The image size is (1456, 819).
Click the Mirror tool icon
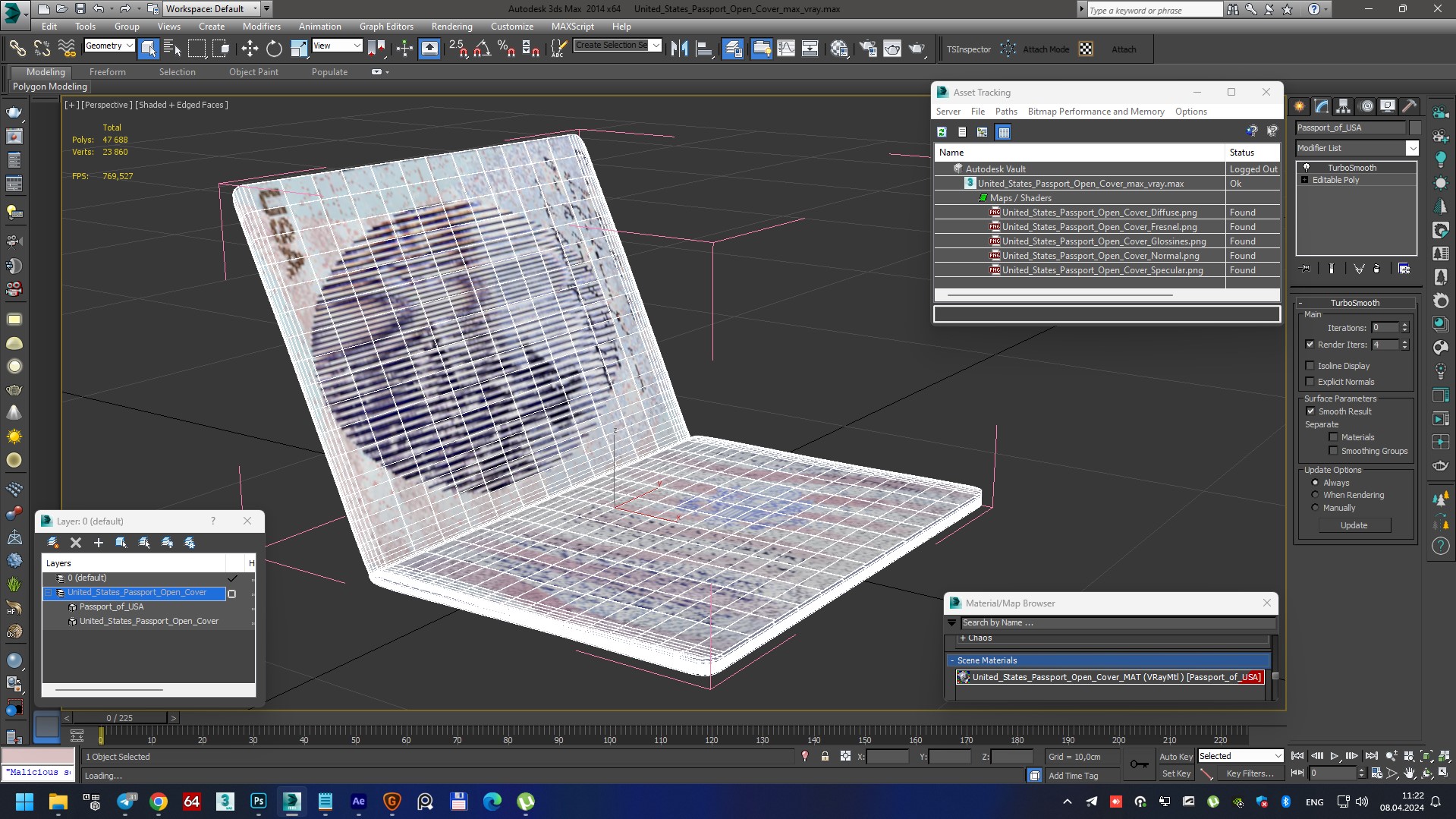coord(679,49)
